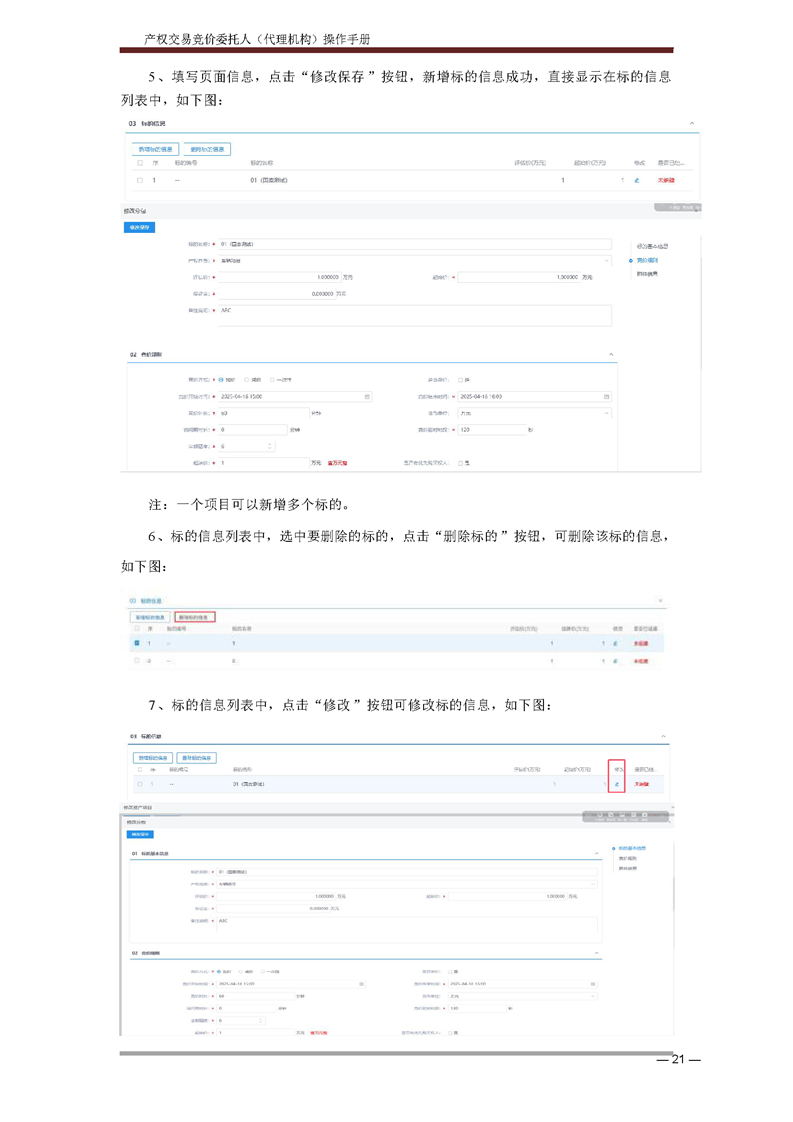Collapse the 02 竞价规则 section in top screenshot
Screen dimensions: 793x1122
coord(611,355)
